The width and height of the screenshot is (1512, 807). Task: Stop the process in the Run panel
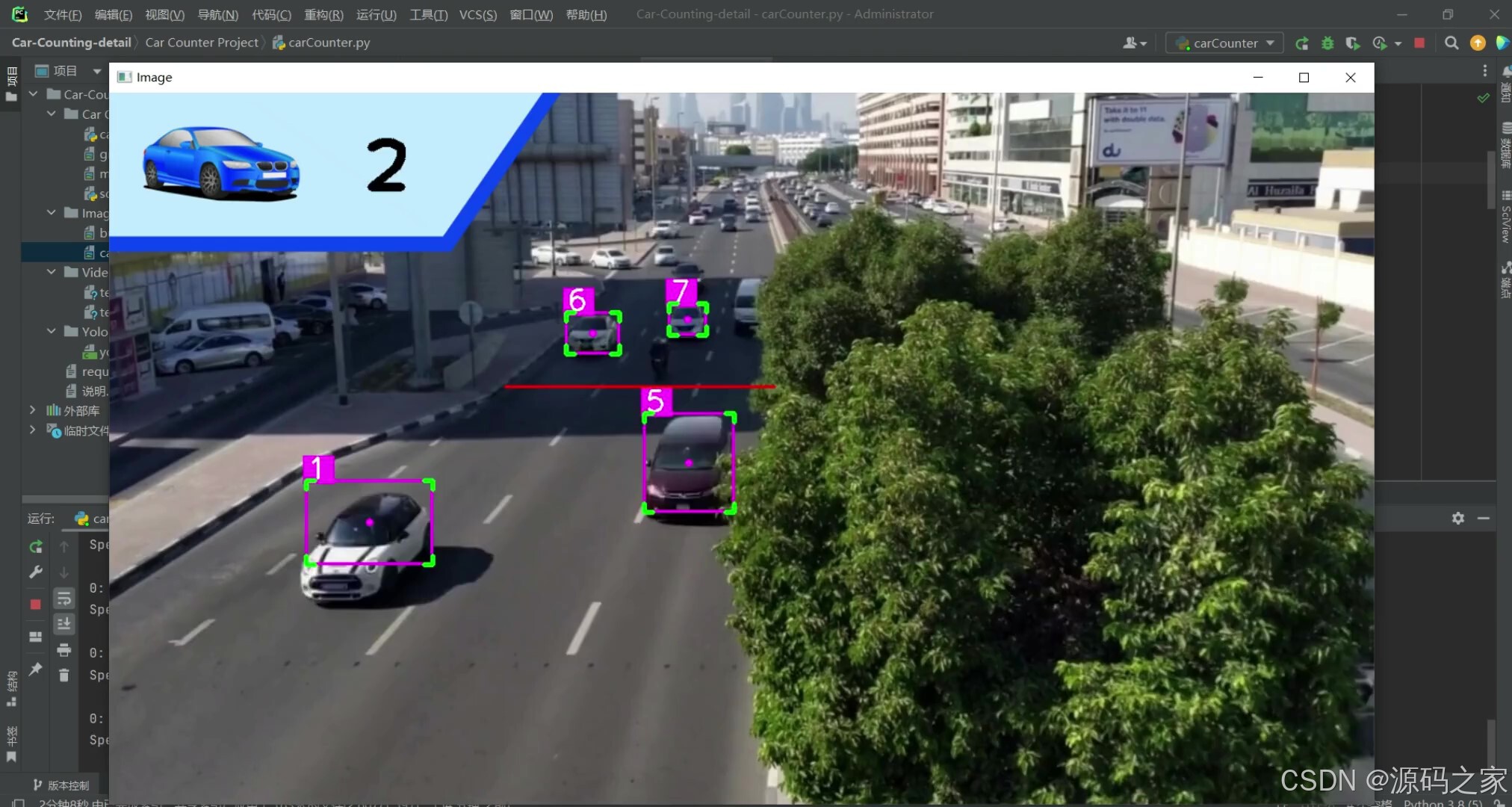[x=35, y=604]
